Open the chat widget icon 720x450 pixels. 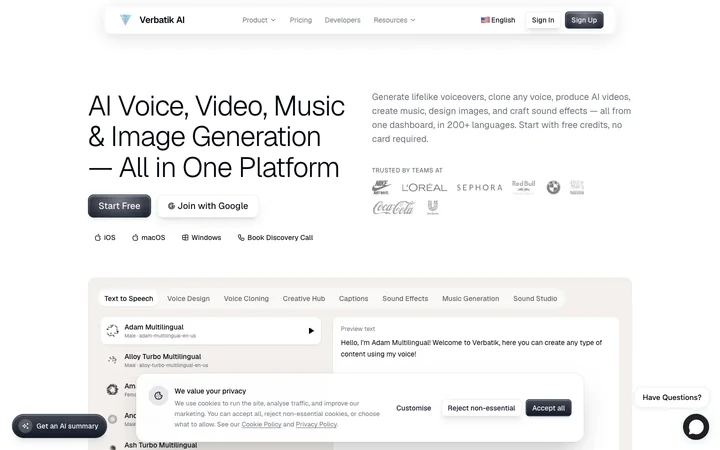pyautogui.click(x=696, y=426)
